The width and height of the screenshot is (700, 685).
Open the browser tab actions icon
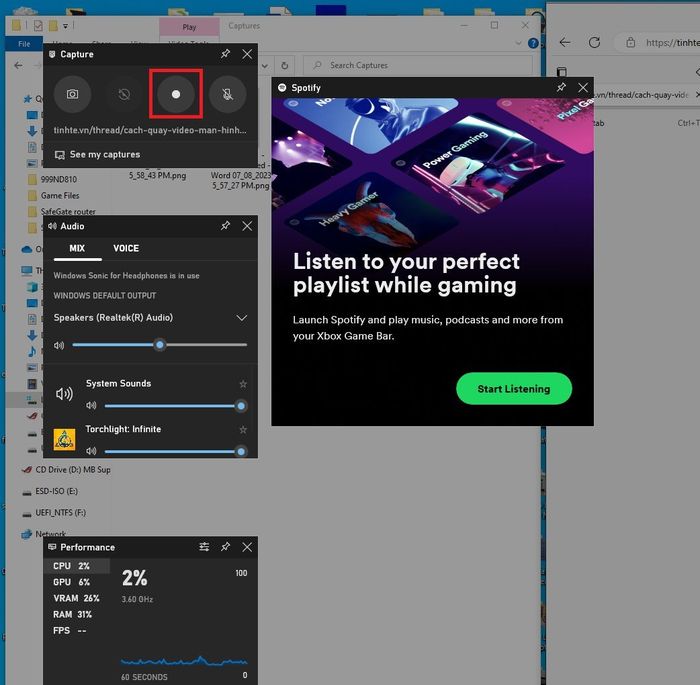coord(562,72)
